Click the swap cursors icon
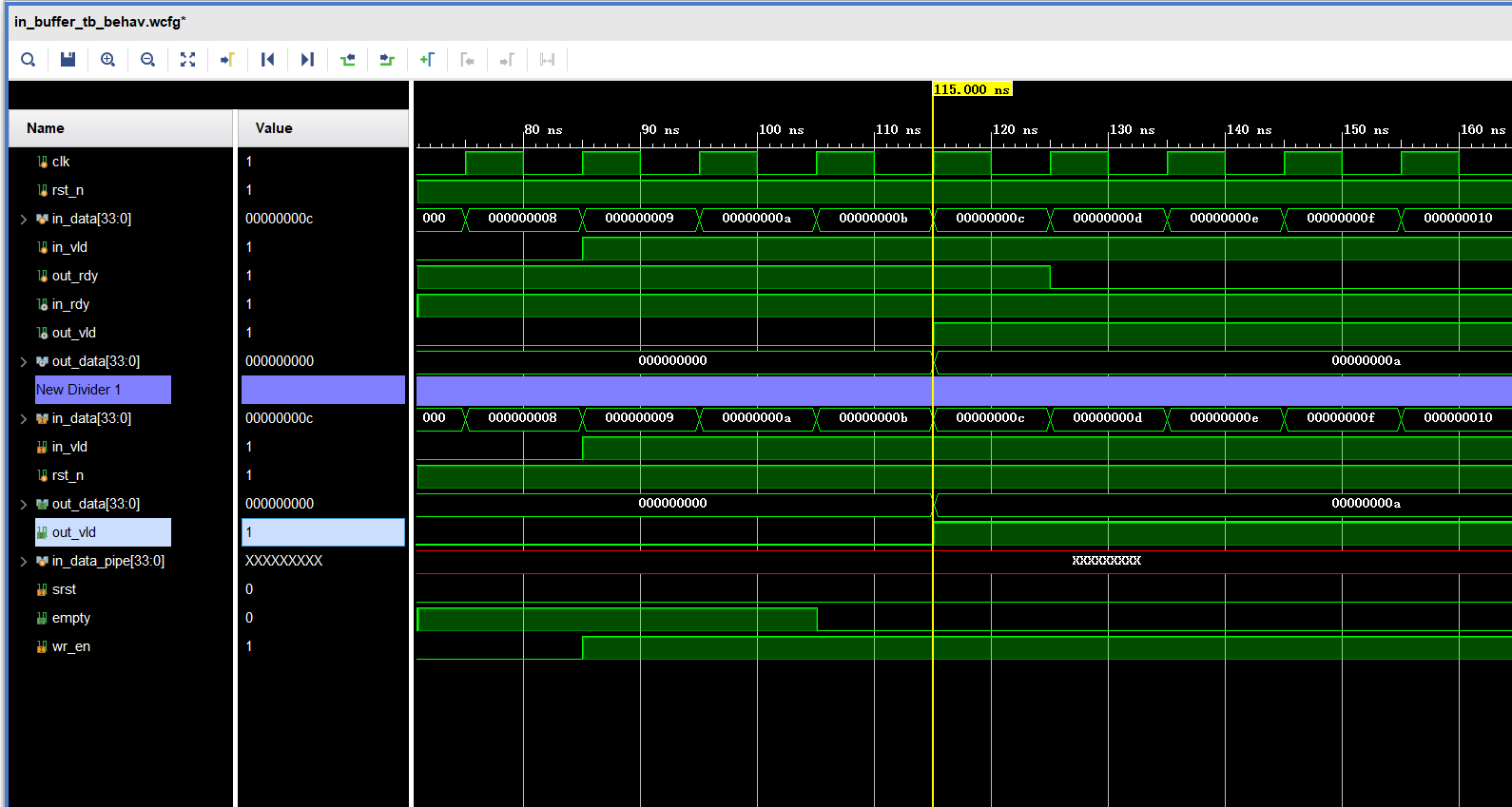Screen dimensions: 1512x807 point(547,60)
